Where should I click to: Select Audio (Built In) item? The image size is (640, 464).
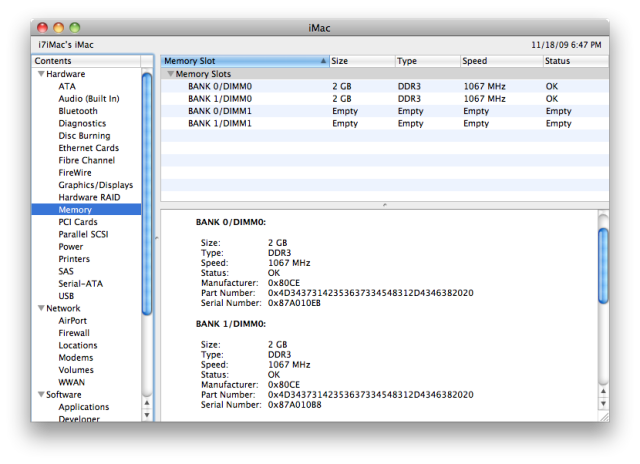pyautogui.click(x=89, y=99)
